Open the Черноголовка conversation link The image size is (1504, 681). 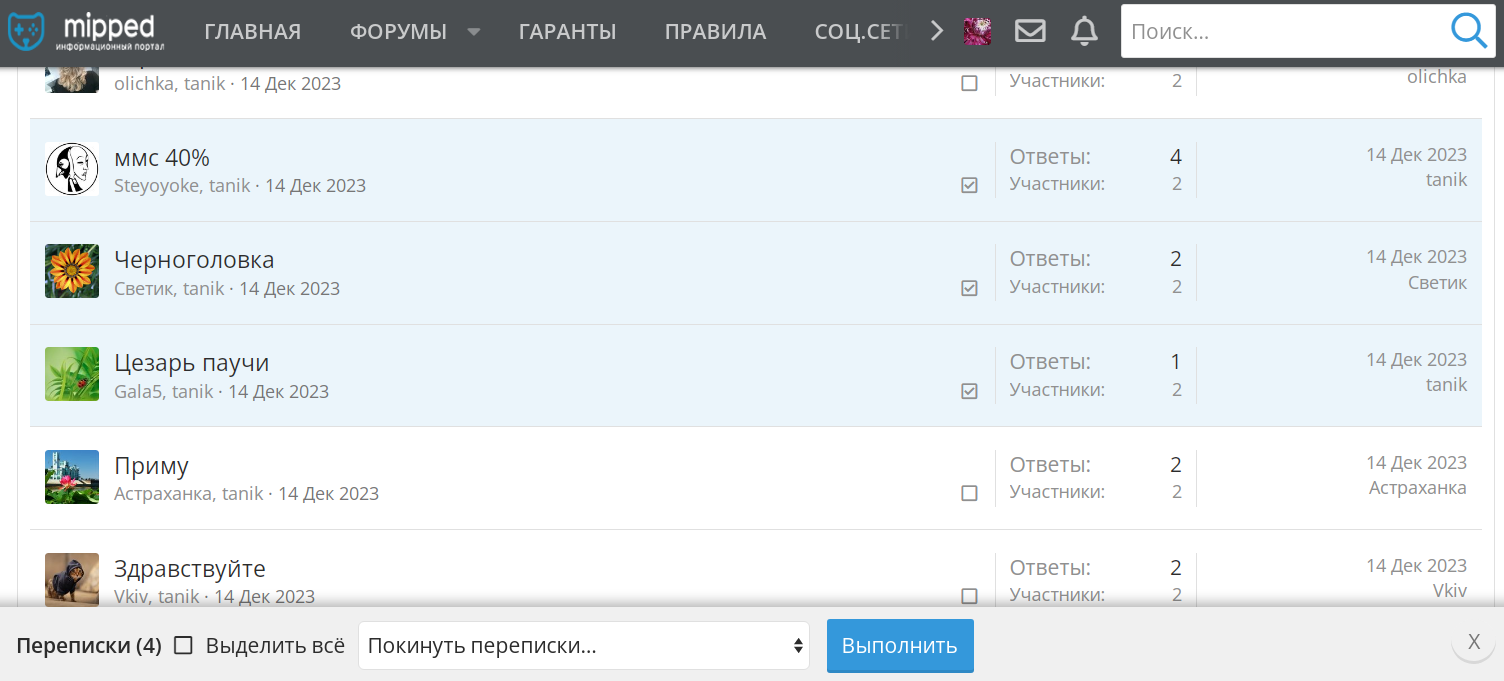pos(194,260)
